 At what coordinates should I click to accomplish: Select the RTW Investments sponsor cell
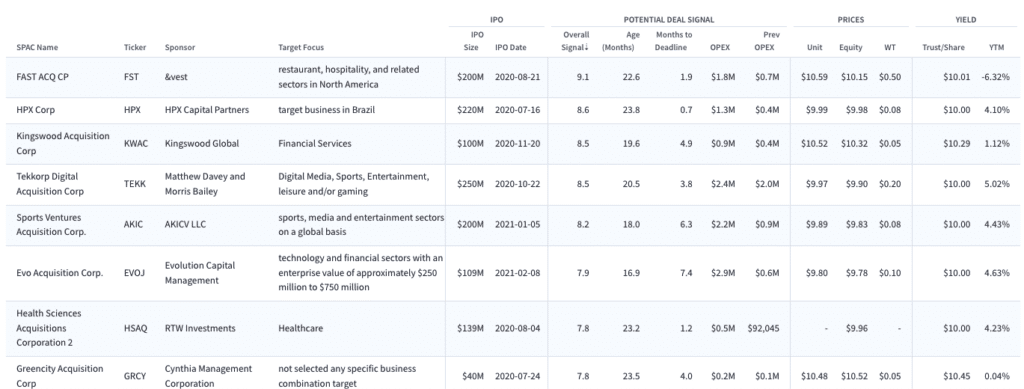[x=199, y=329]
